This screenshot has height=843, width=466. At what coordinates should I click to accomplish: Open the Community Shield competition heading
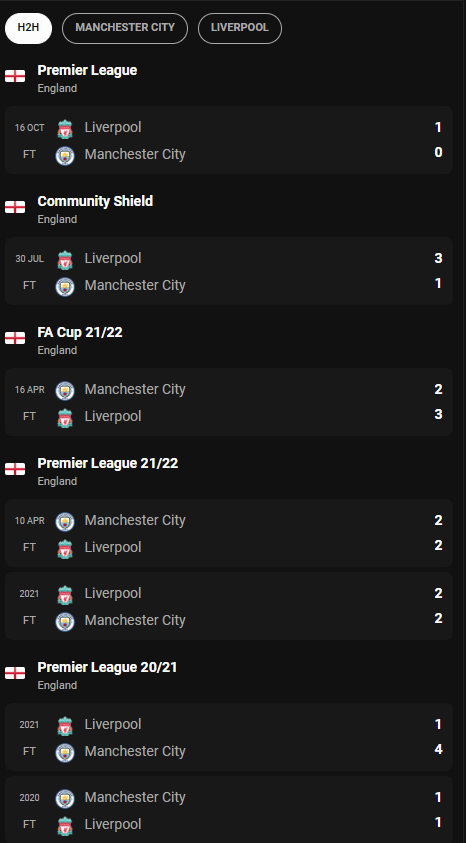click(95, 201)
